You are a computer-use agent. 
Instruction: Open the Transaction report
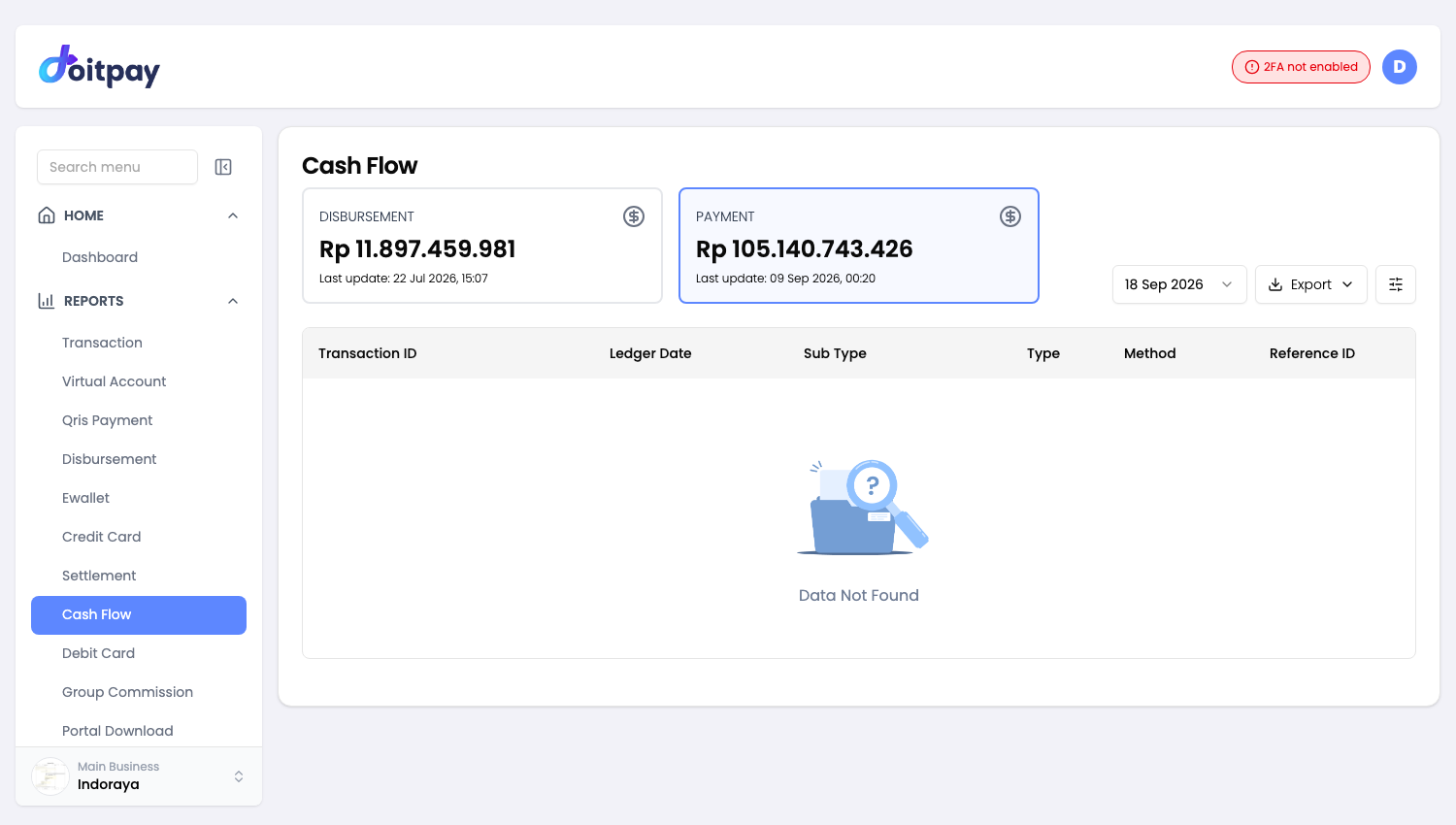pyautogui.click(x=102, y=343)
